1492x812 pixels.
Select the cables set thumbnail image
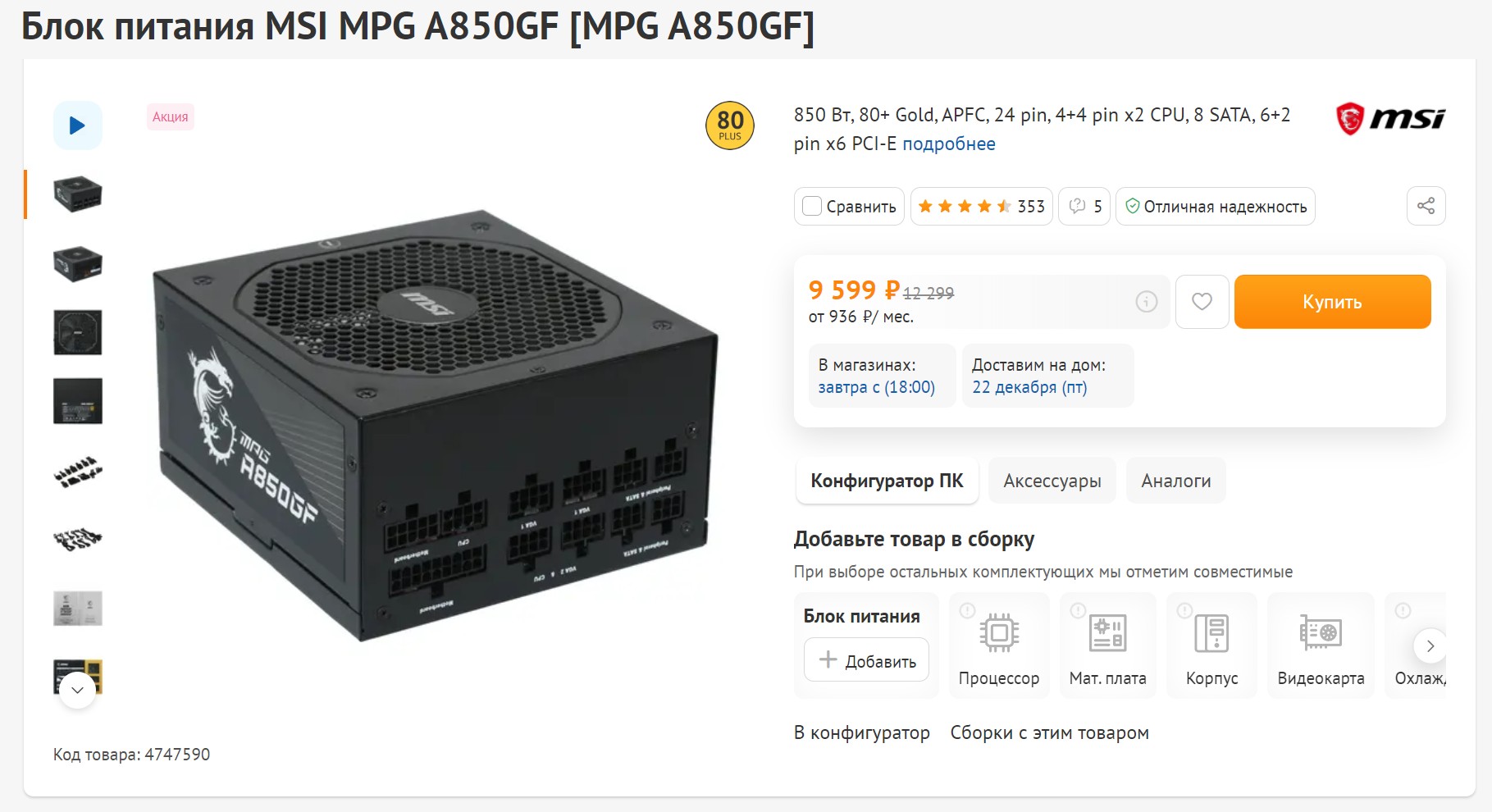click(x=78, y=471)
